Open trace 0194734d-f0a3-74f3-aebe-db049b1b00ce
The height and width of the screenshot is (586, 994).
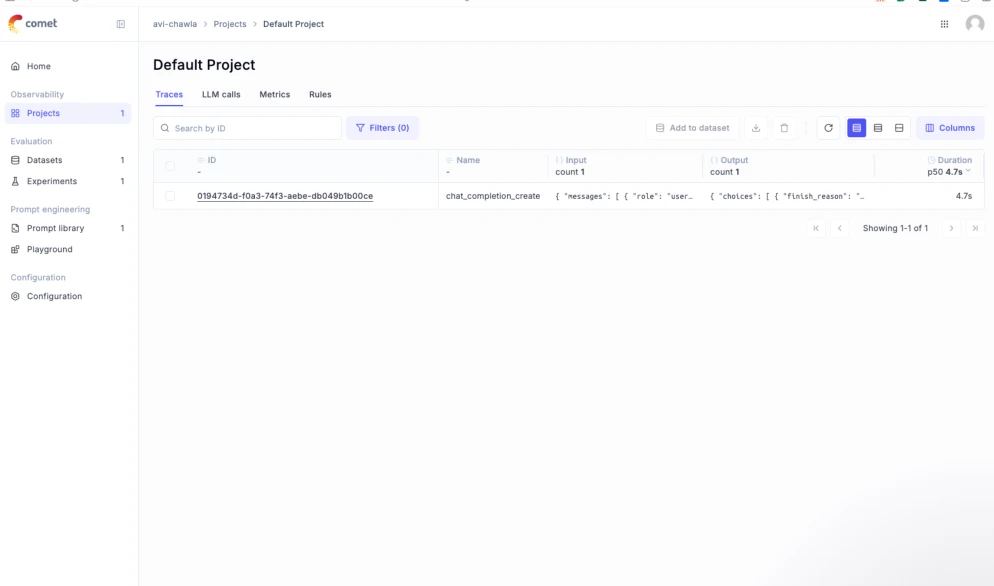tap(285, 196)
